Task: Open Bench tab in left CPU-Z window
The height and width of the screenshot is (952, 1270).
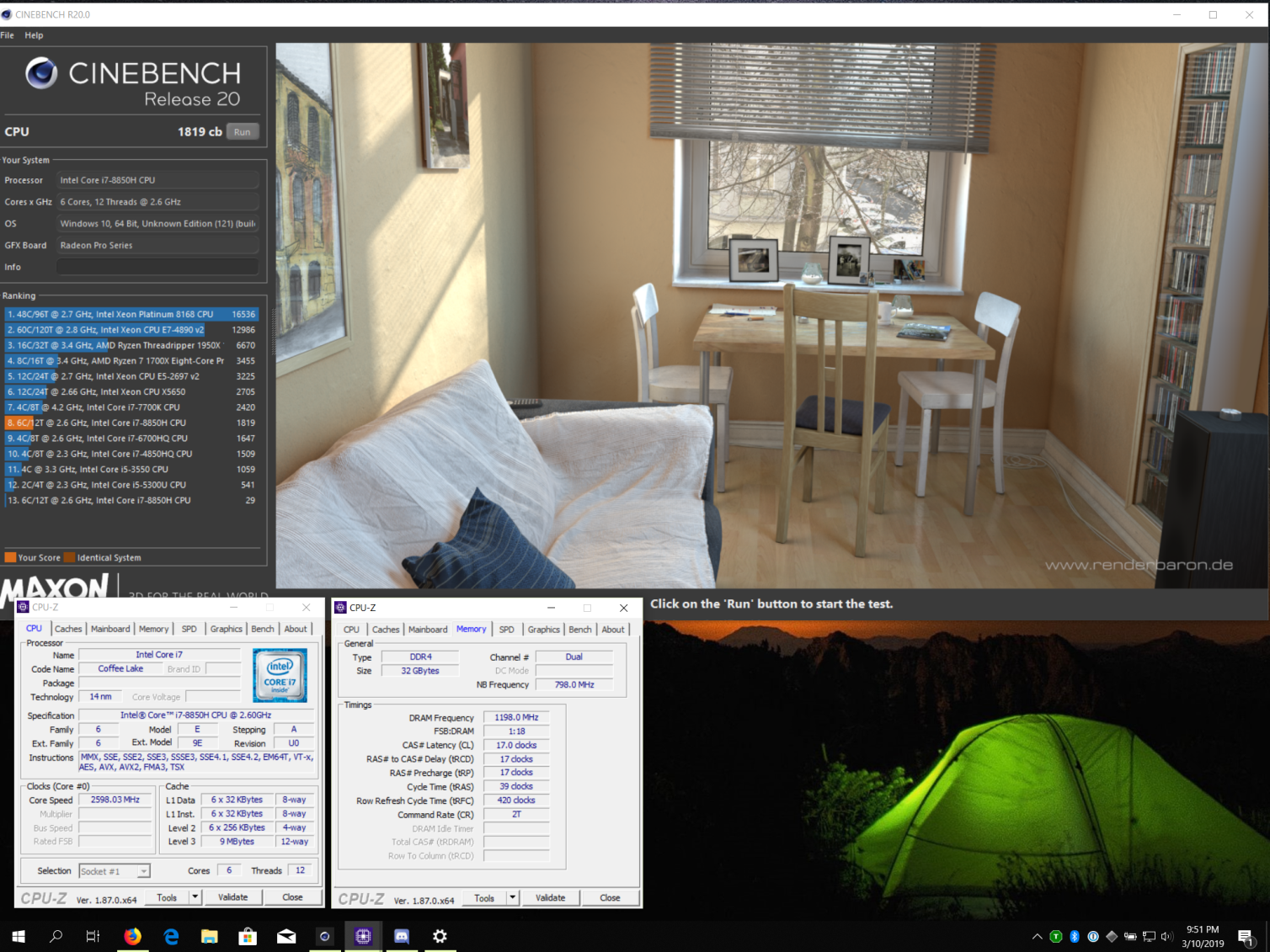Action: (263, 629)
